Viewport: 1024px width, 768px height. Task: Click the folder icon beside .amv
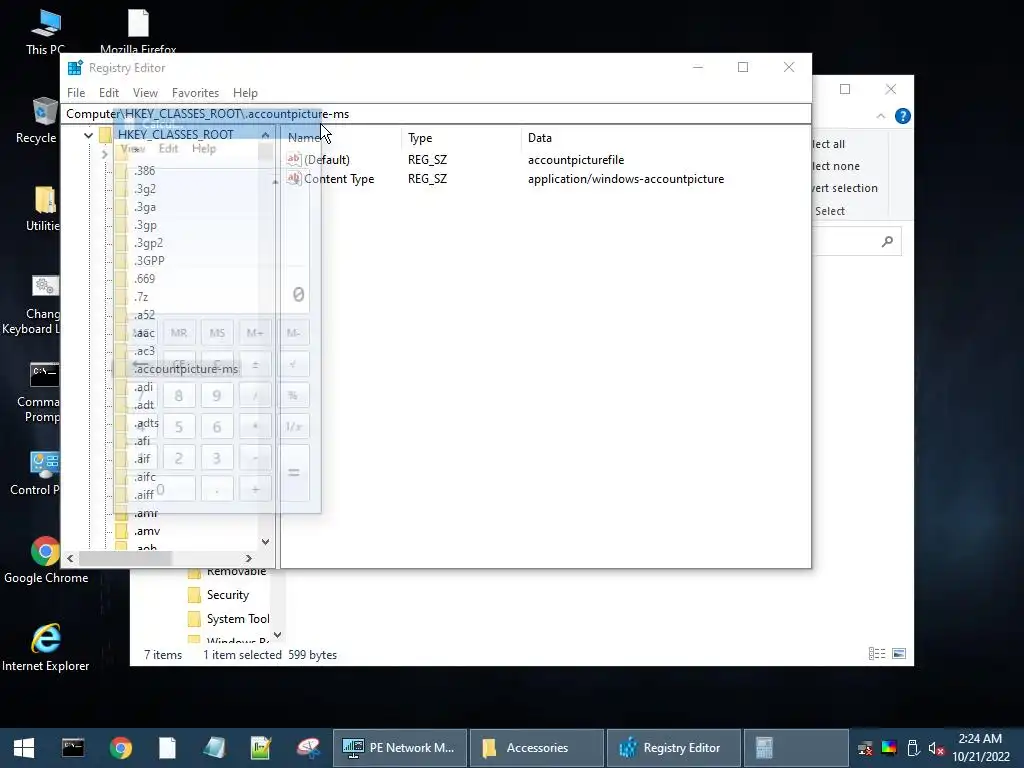[x=121, y=531]
